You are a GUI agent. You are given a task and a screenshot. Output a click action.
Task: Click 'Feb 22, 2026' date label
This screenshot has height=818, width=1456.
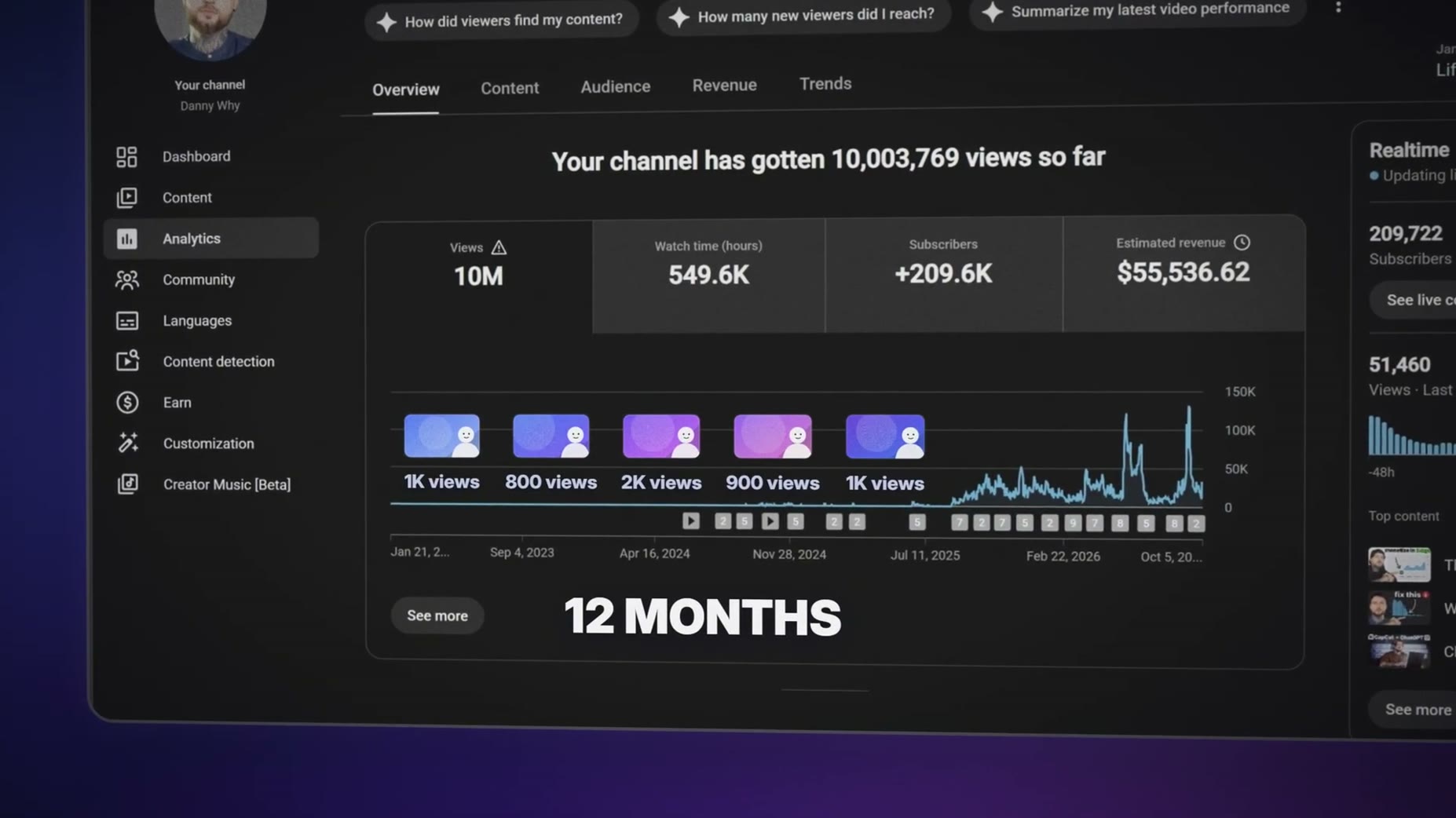coord(1063,556)
